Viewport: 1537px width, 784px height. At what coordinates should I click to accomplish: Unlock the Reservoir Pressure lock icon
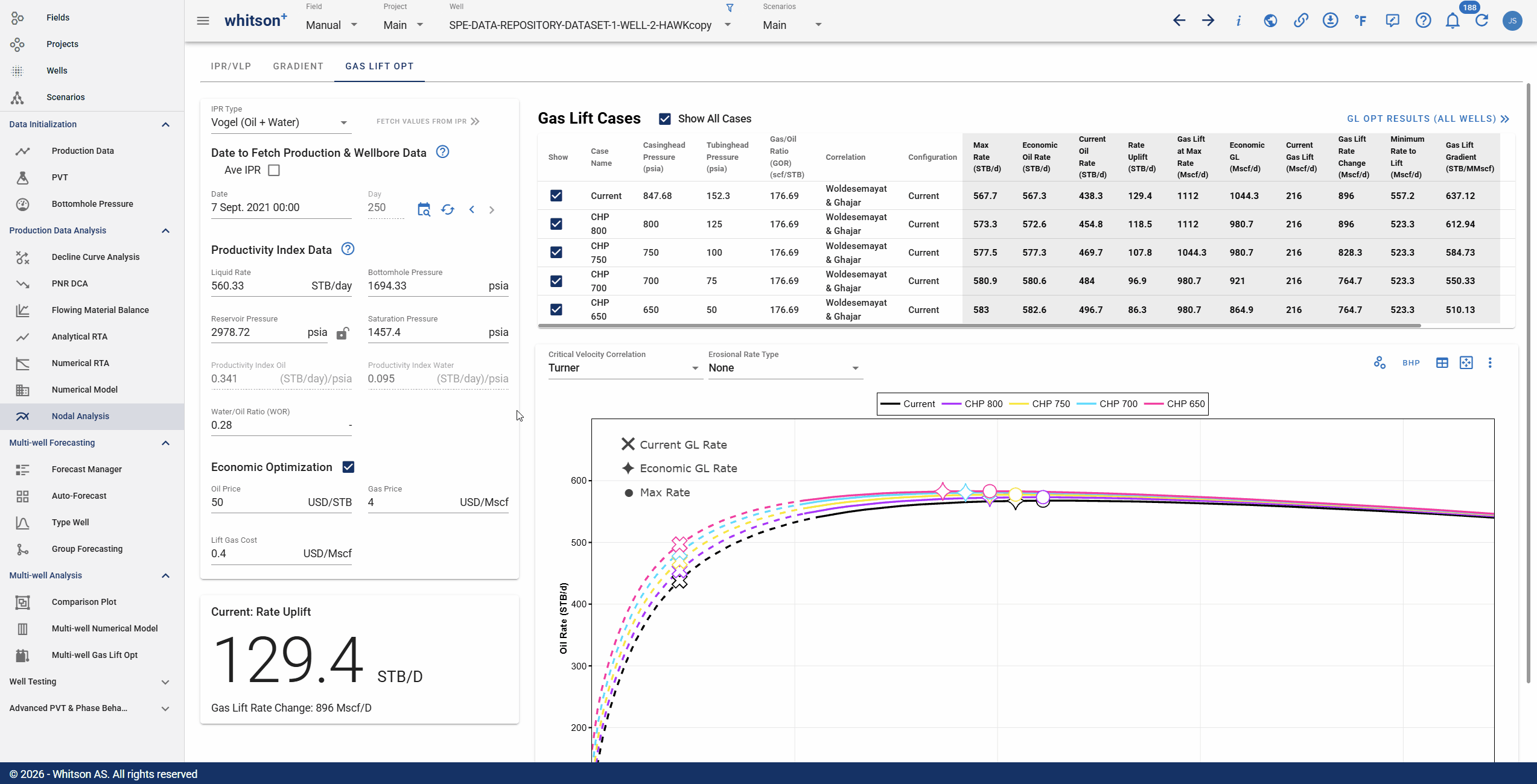click(x=342, y=333)
